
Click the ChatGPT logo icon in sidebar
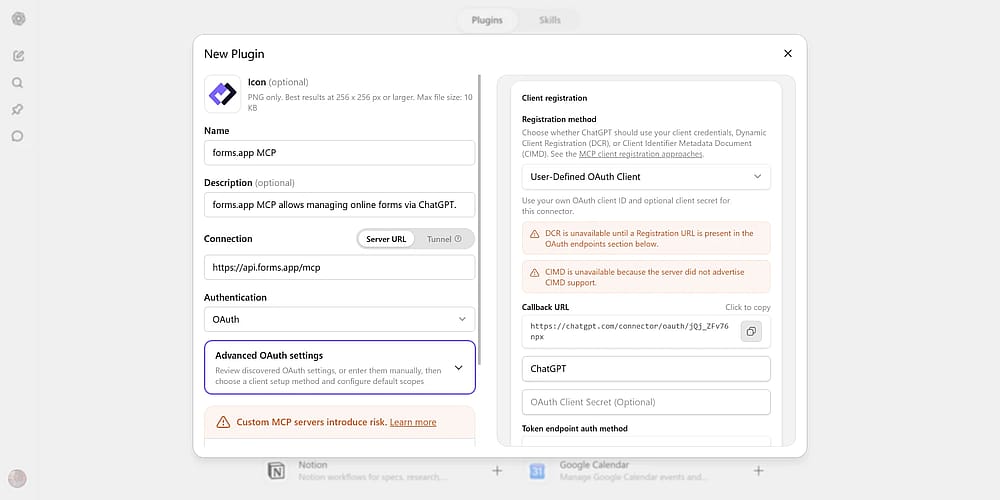coord(18,19)
